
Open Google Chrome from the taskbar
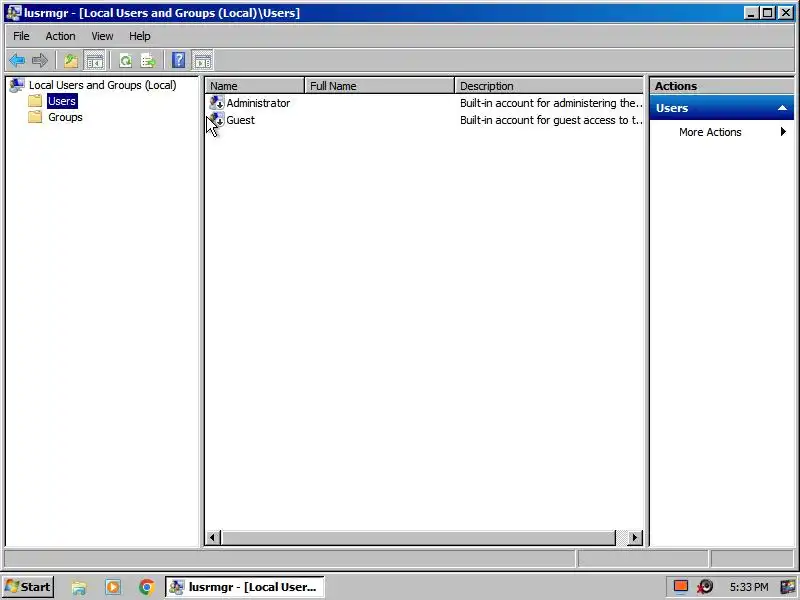pos(146,587)
